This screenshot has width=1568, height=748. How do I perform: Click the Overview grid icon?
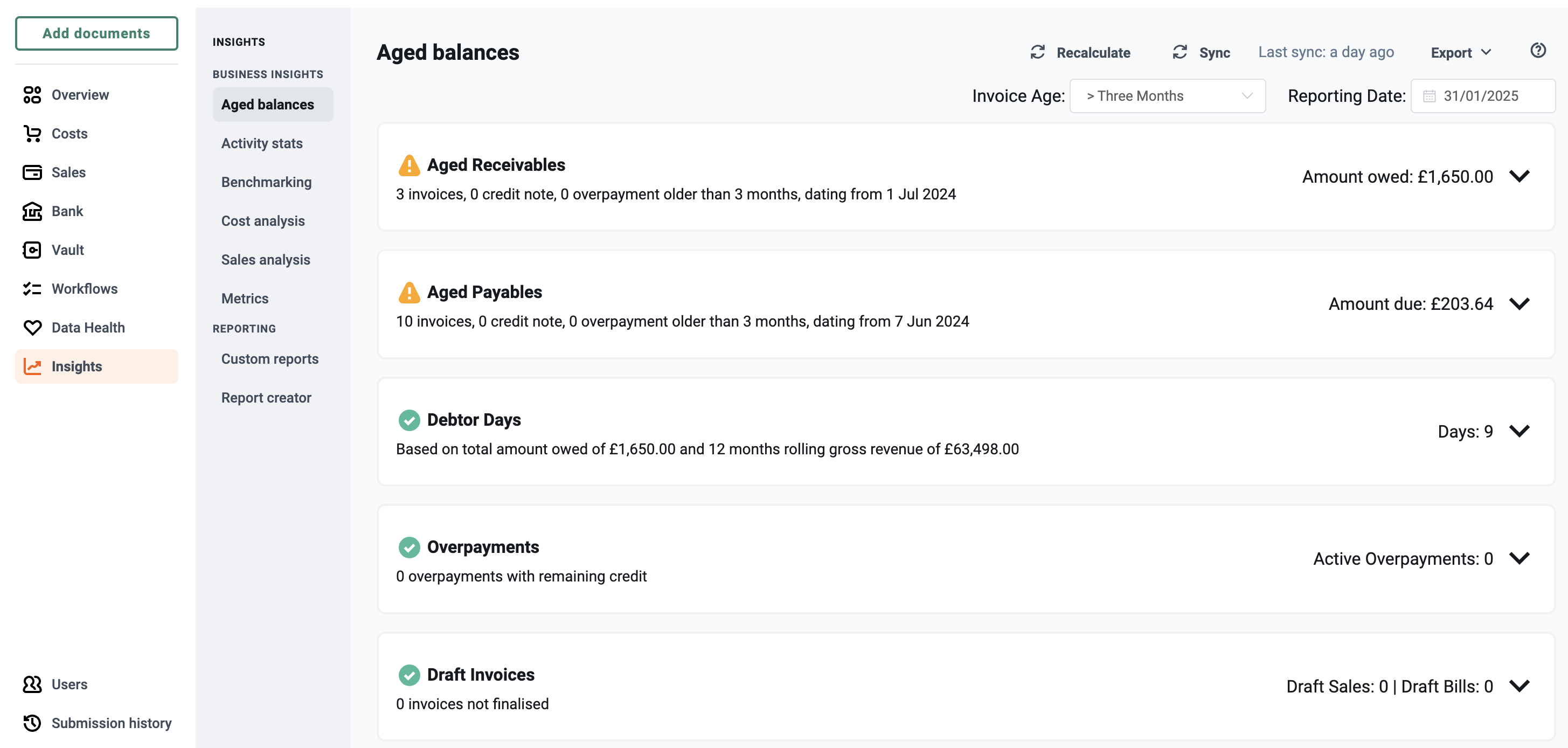coord(32,95)
